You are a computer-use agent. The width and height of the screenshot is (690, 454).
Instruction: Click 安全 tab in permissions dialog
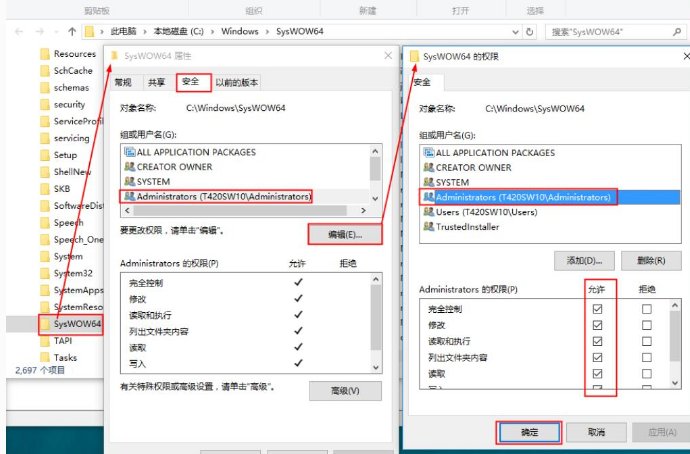click(422, 82)
